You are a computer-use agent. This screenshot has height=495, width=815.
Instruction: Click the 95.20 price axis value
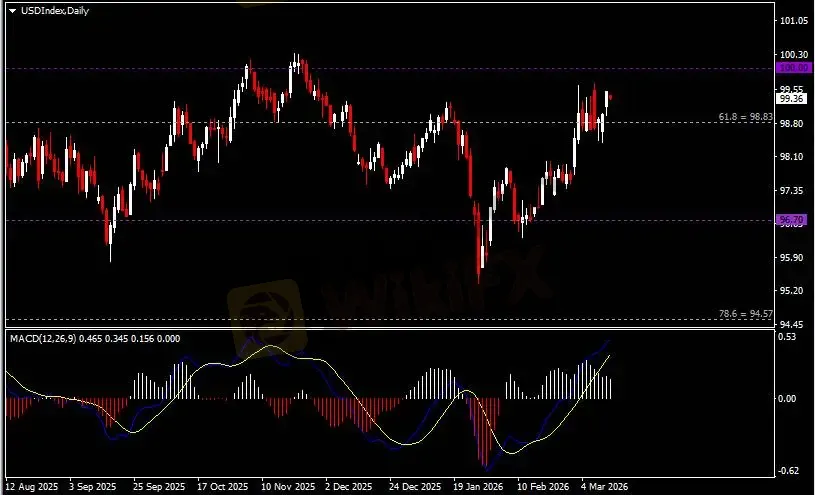click(x=793, y=291)
